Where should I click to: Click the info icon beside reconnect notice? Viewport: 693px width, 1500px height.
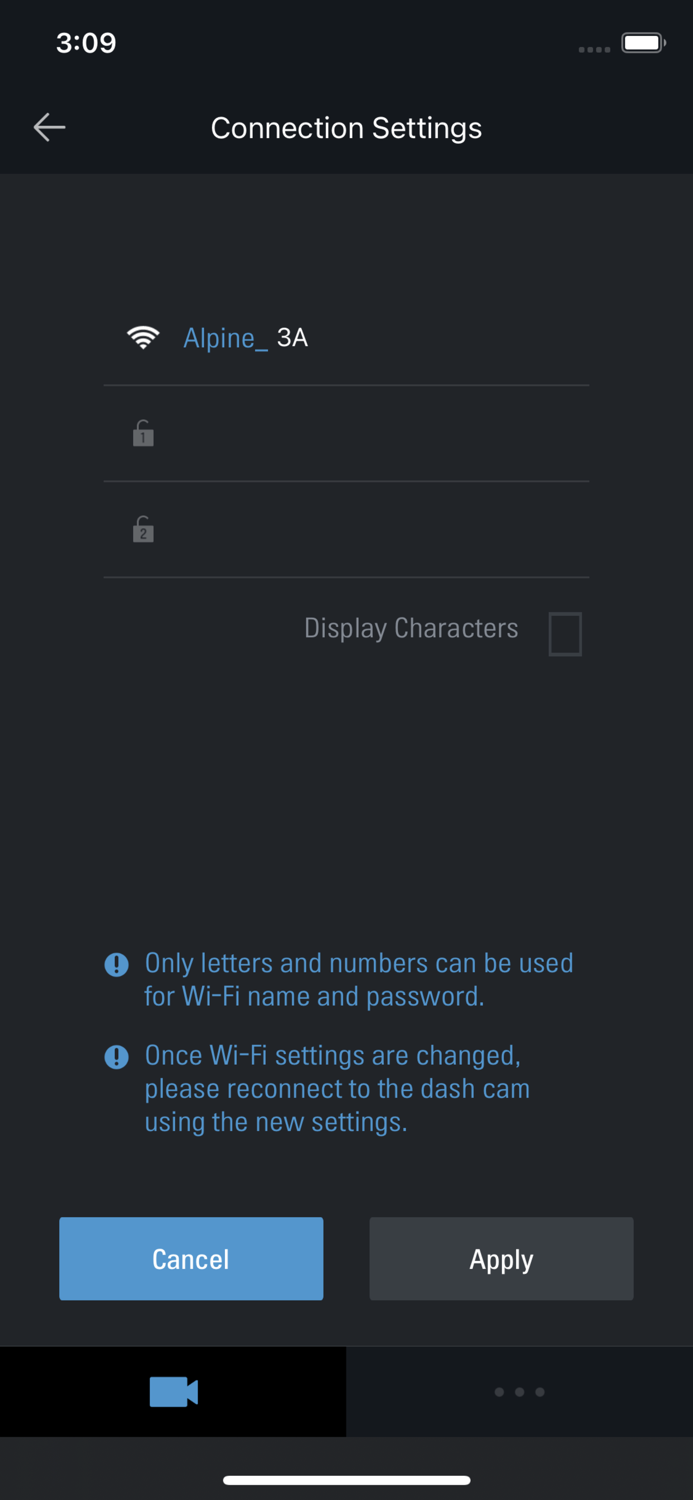click(116, 1056)
